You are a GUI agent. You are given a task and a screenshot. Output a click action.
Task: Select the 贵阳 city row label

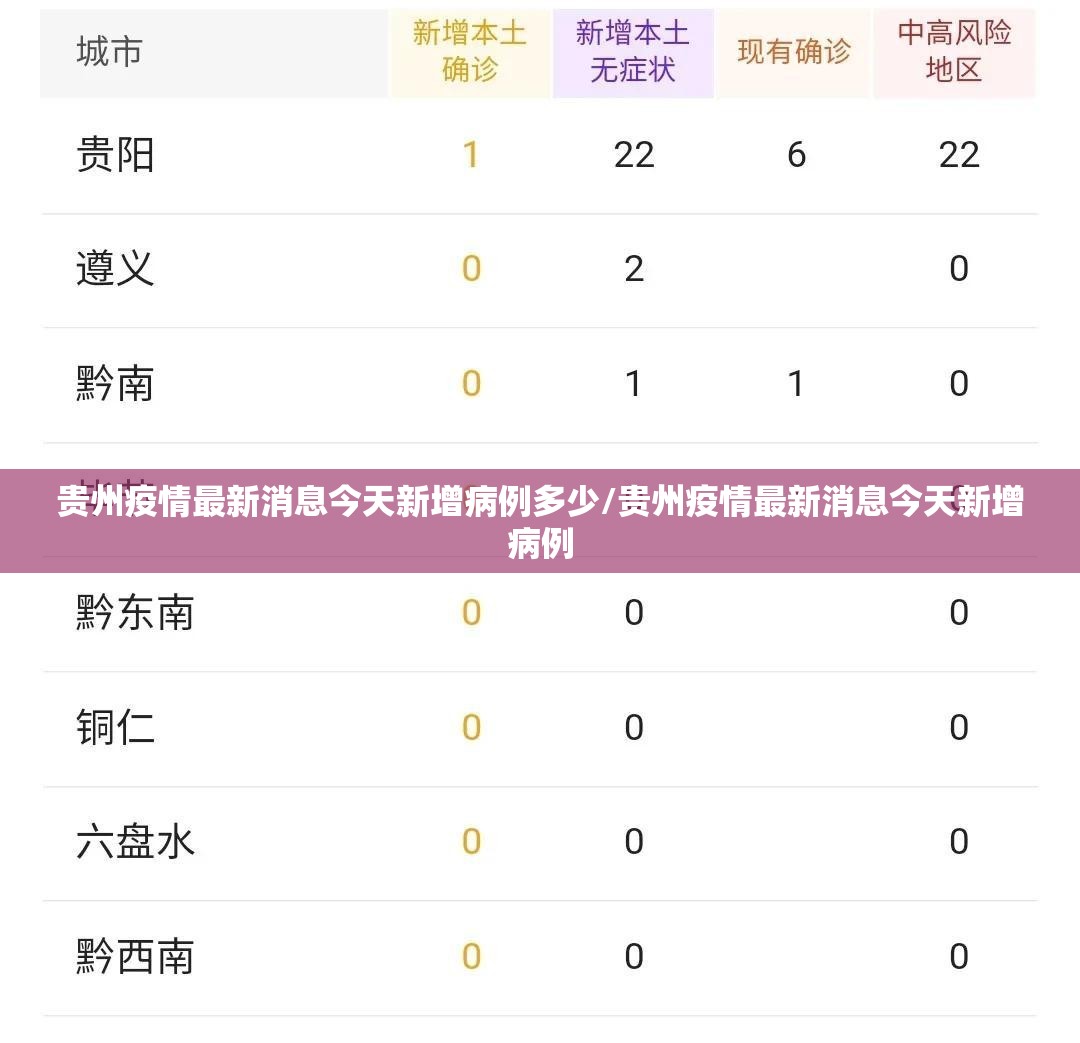(x=115, y=155)
